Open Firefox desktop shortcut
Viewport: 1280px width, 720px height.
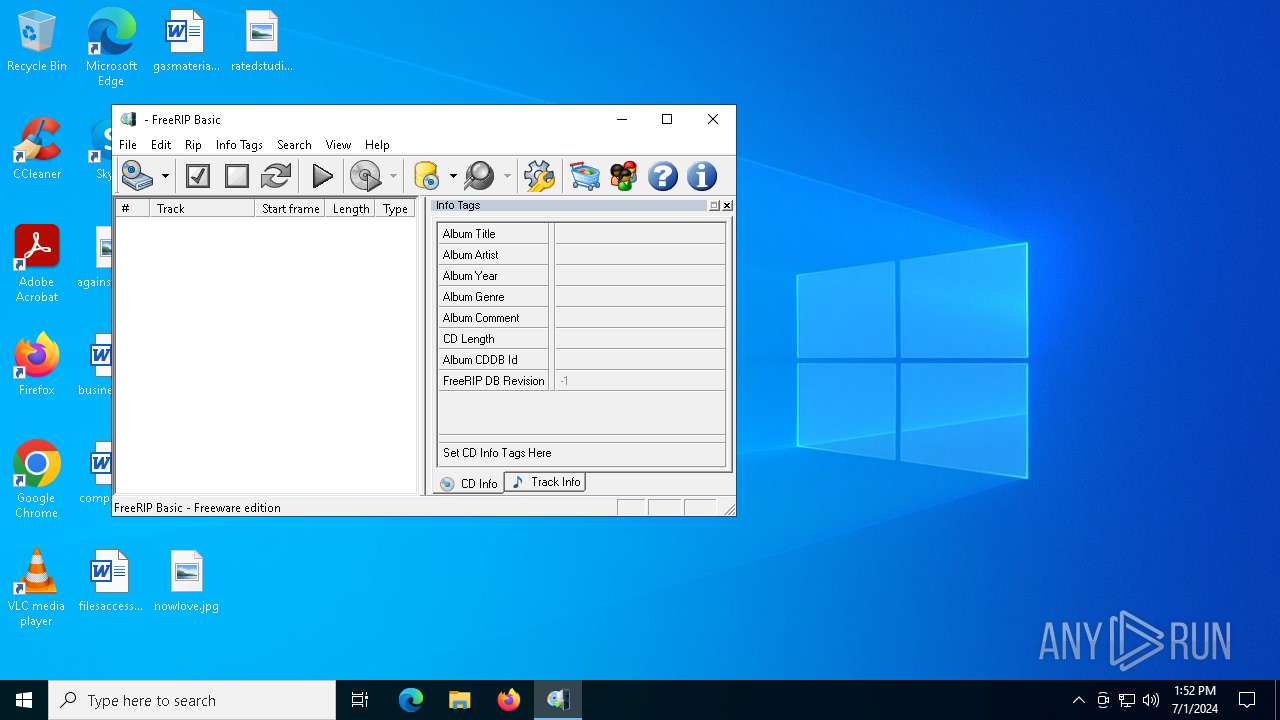pyautogui.click(x=37, y=365)
